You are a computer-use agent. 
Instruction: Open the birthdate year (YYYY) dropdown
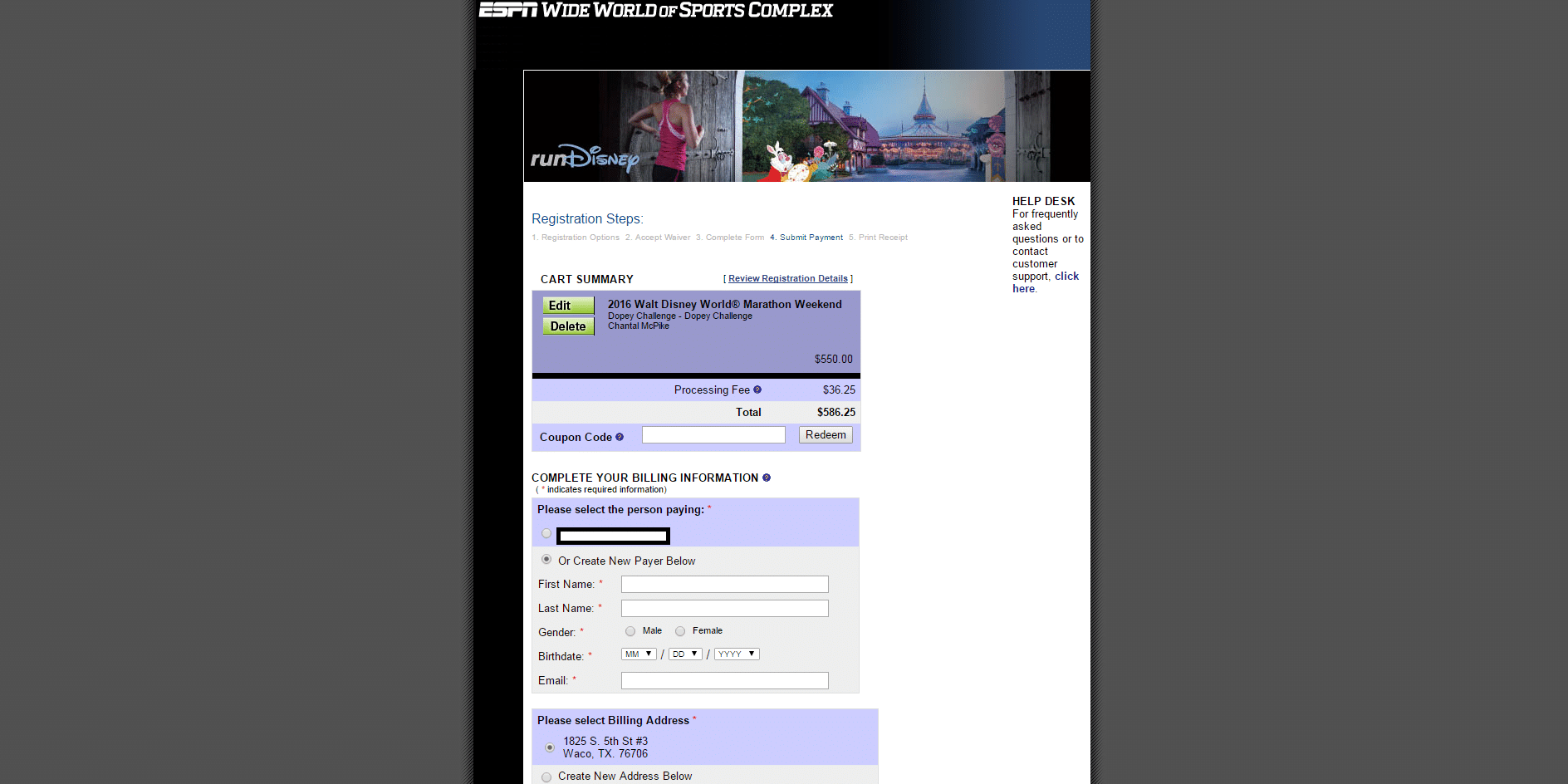coord(737,654)
